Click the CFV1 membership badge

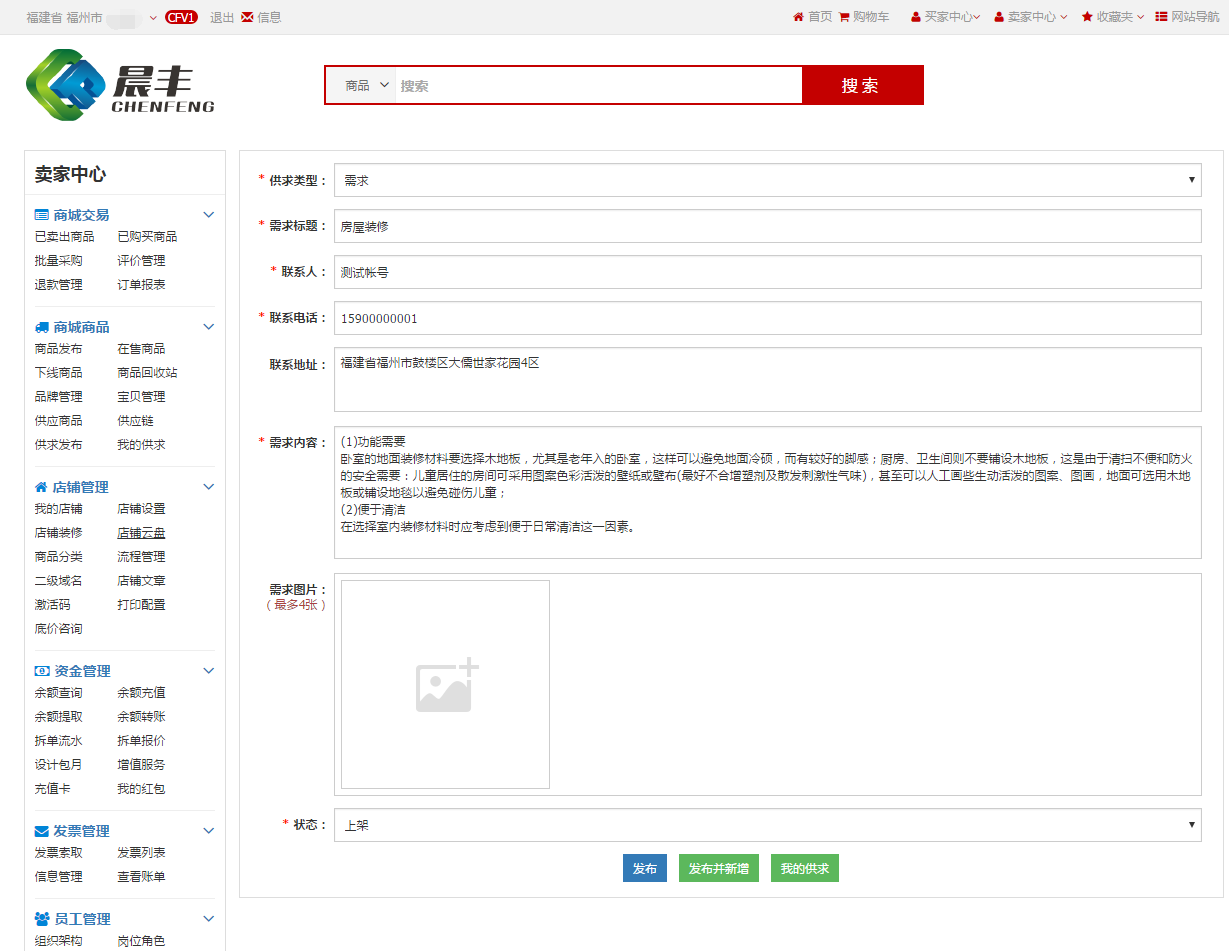click(181, 17)
